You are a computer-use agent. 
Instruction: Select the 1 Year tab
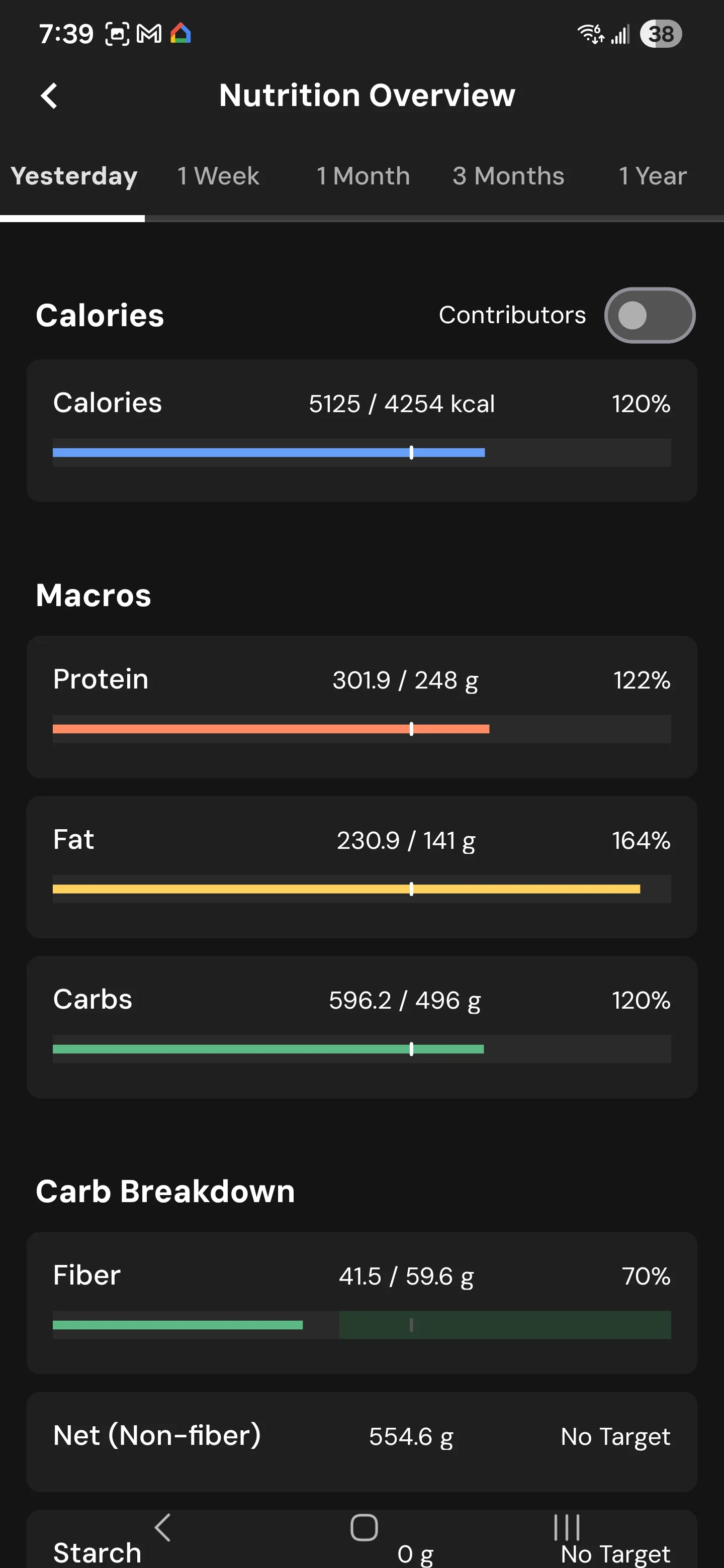coord(652,176)
